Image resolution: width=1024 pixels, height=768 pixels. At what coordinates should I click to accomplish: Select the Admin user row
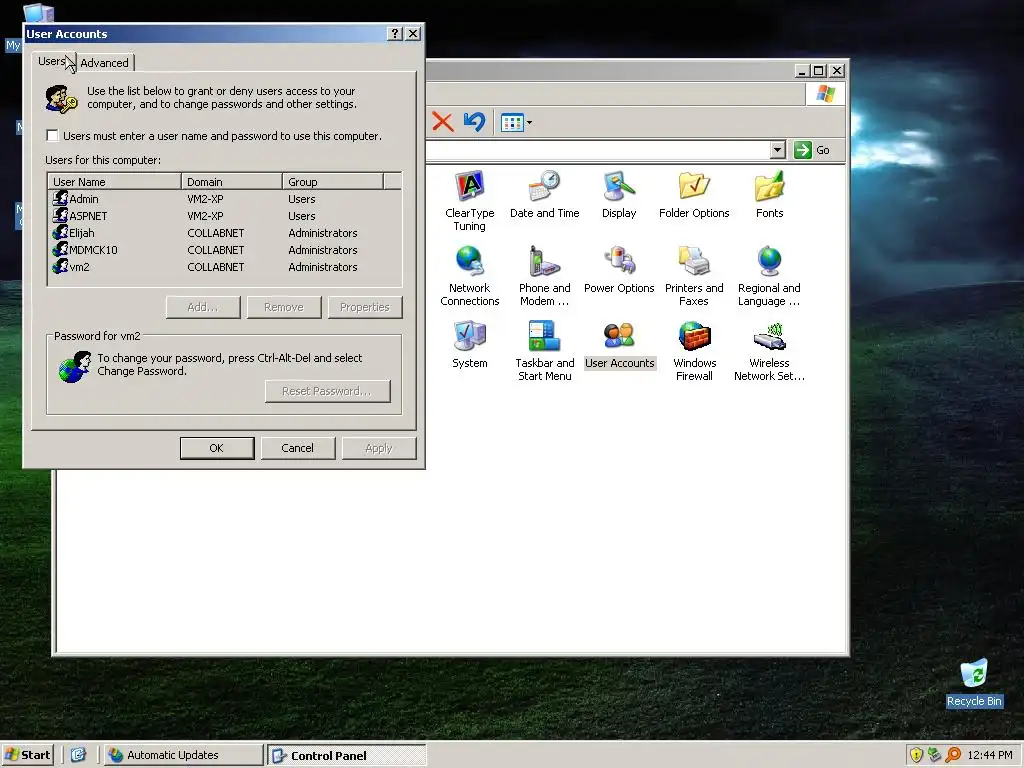pyautogui.click(x=225, y=199)
